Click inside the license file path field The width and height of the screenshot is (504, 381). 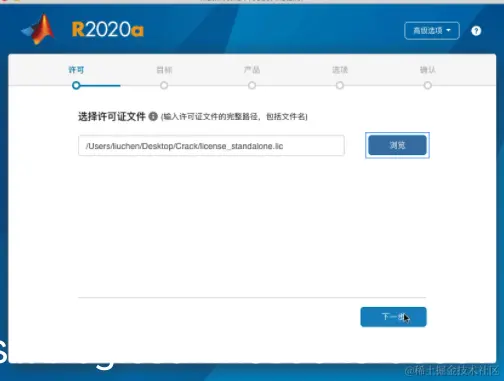click(x=211, y=146)
